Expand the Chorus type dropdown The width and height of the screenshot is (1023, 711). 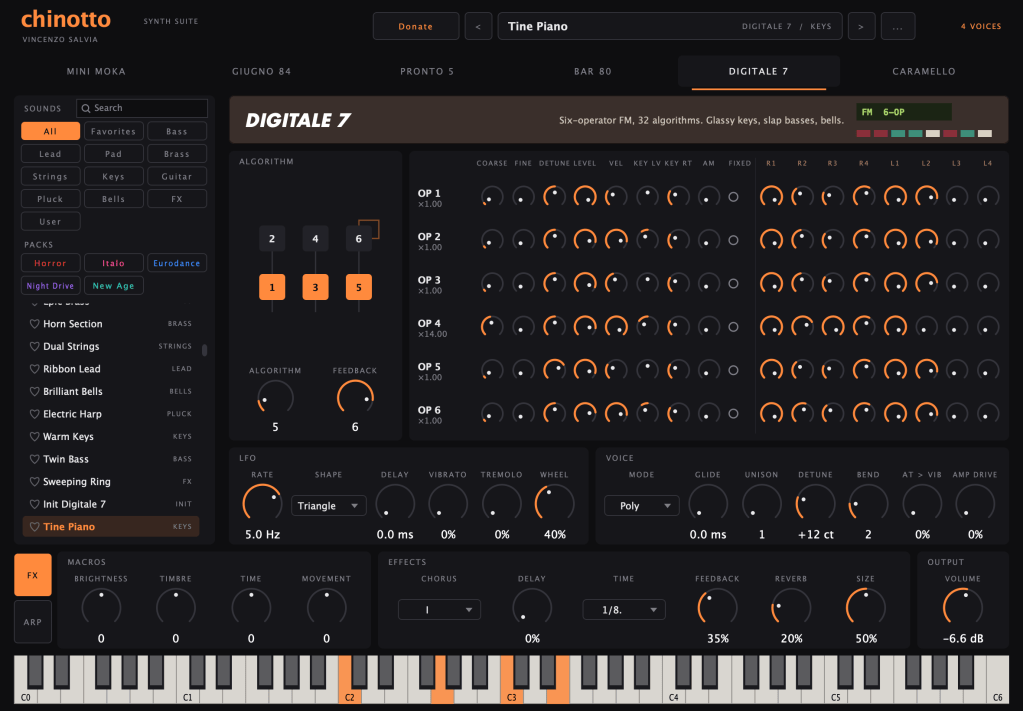tap(439, 609)
